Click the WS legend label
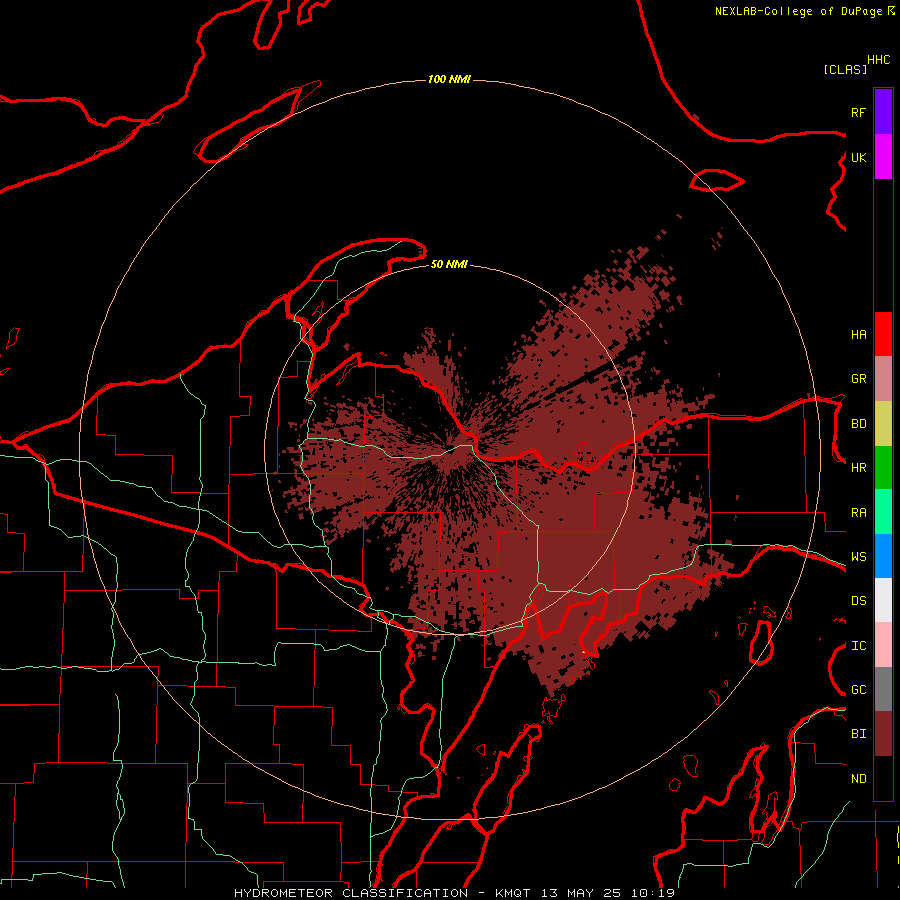 858,557
